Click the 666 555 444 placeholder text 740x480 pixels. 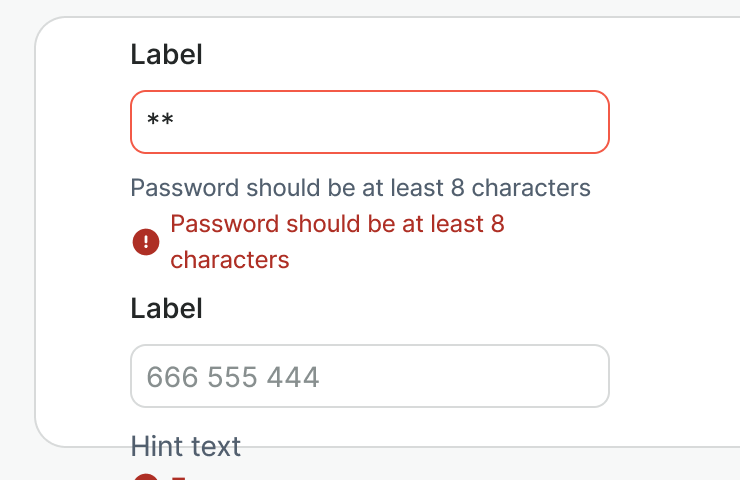point(233,377)
